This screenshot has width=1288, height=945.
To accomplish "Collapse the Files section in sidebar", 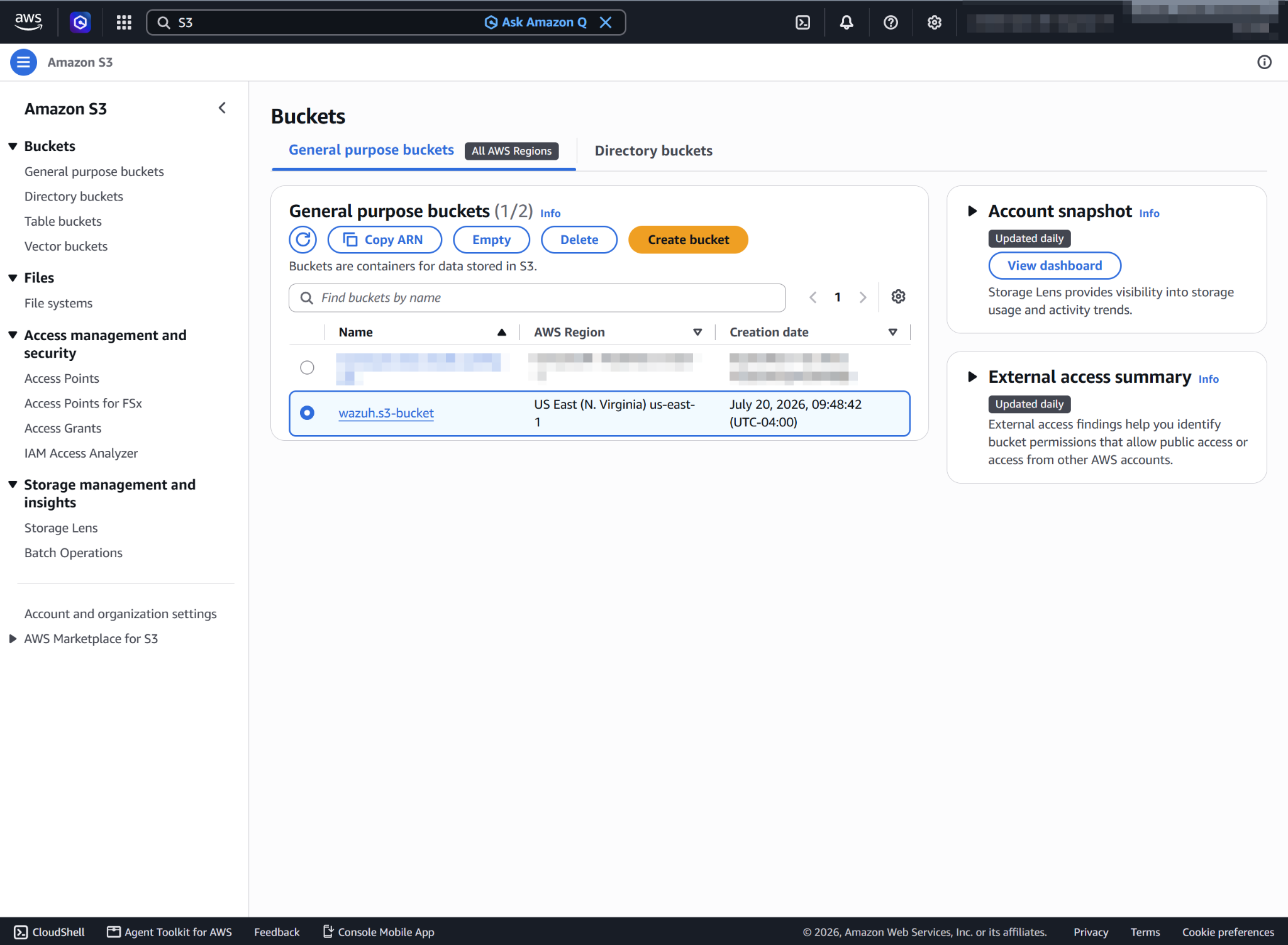I will click(13, 278).
